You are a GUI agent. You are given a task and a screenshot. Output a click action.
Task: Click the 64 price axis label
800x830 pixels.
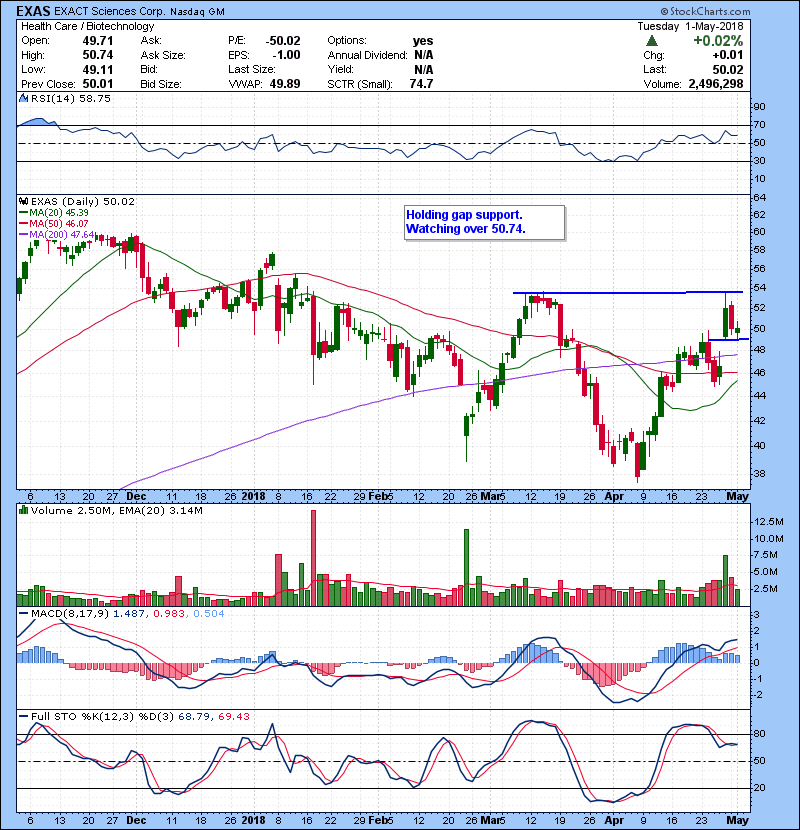[x=759, y=197]
